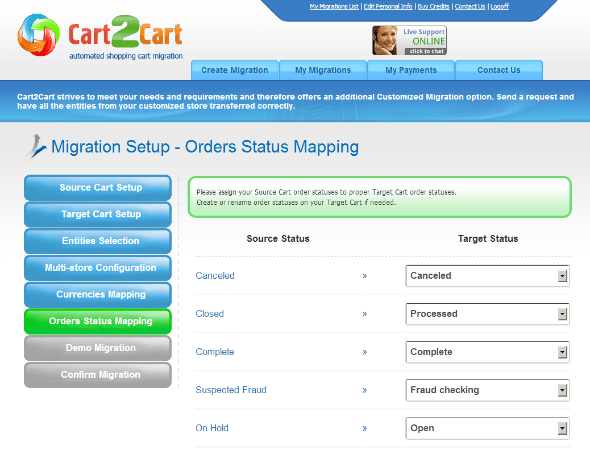
Task: Switch to Contact Us tab
Action: [x=499, y=70]
